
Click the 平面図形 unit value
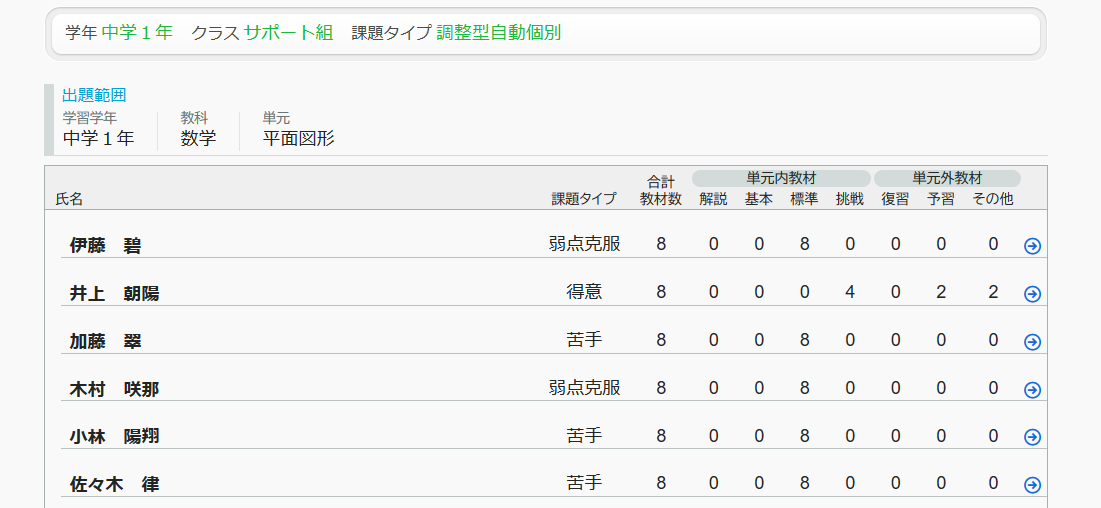(298, 138)
